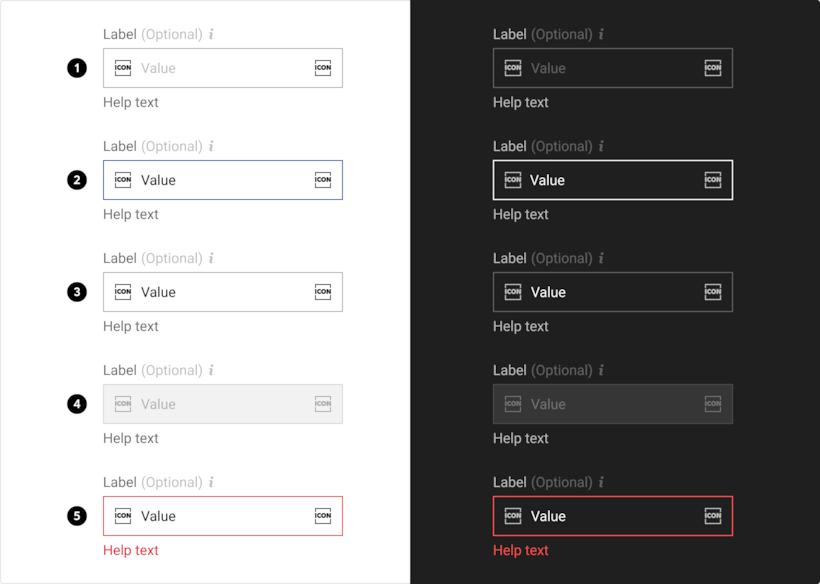
Task: Click trailing icon in blue-bordered light field
Action: (323, 180)
